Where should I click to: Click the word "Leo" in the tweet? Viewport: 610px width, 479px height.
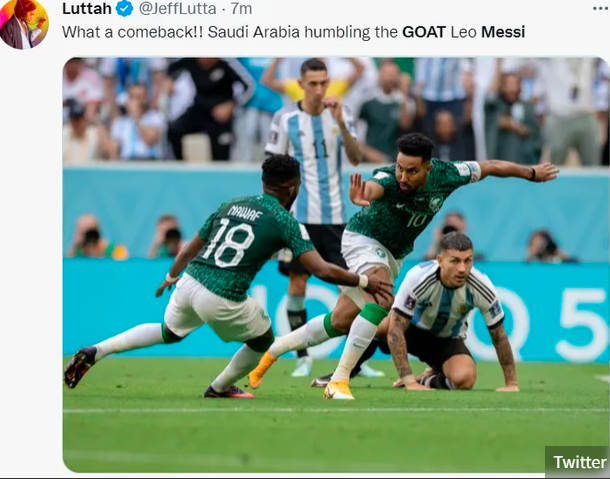pos(463,32)
